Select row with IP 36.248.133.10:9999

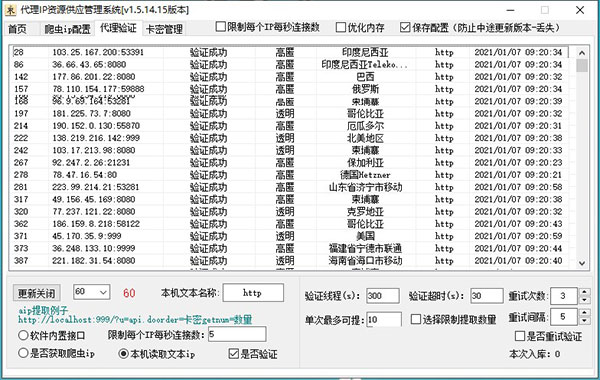[x=290, y=248]
